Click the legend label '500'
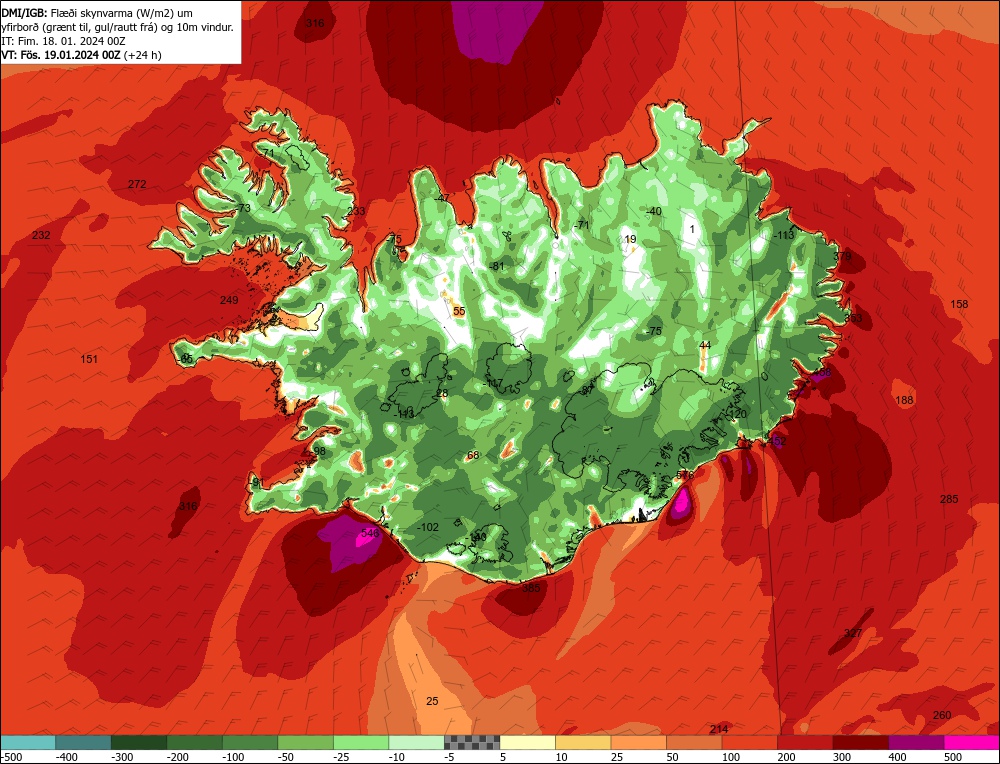The image size is (1000, 764). 953,757
